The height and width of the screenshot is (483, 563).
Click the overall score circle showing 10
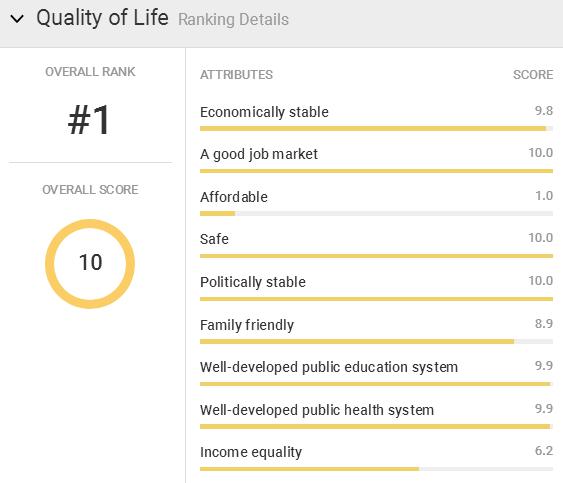(90, 264)
